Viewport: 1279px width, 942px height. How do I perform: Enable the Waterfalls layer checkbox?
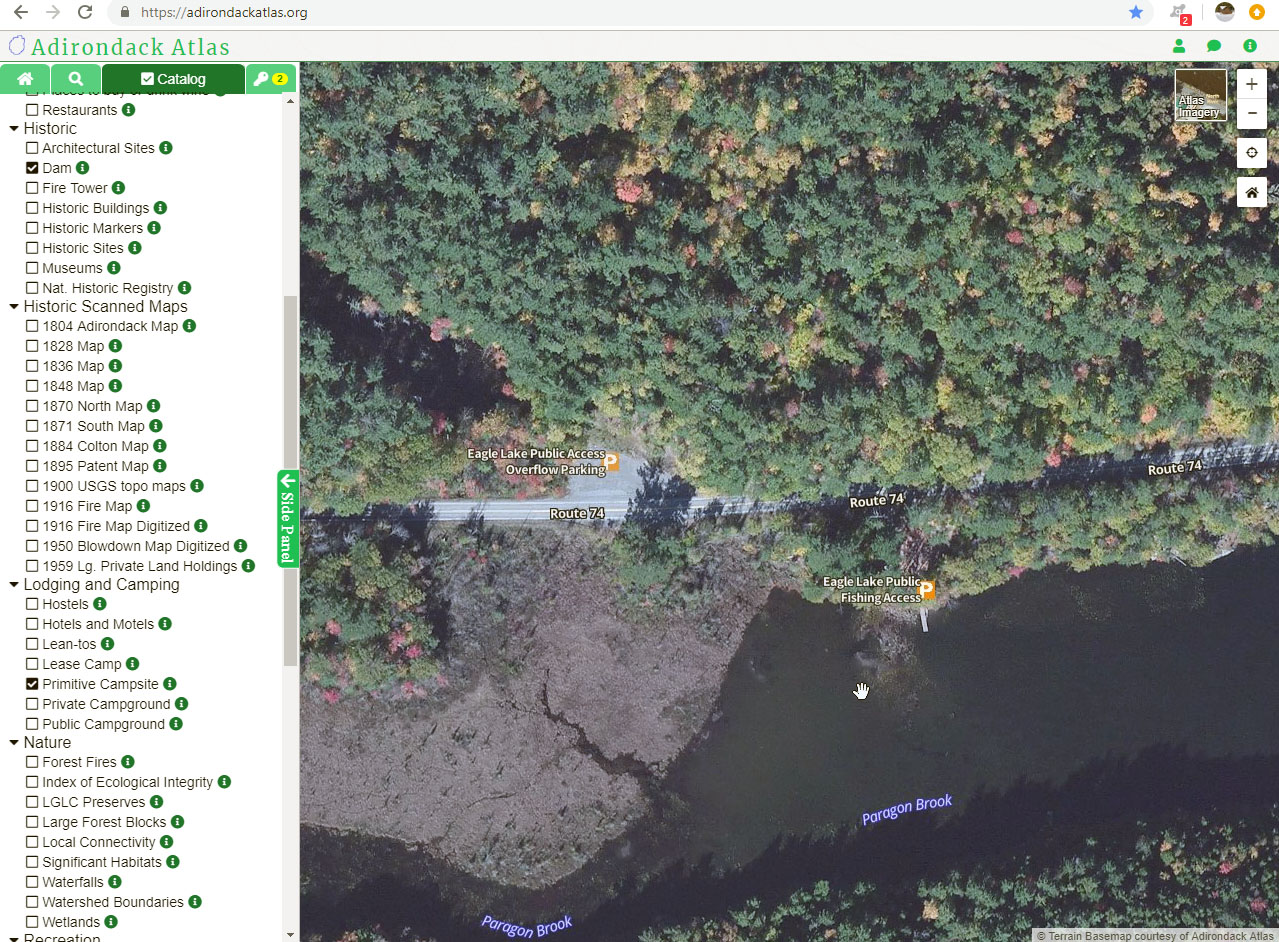[x=32, y=882]
